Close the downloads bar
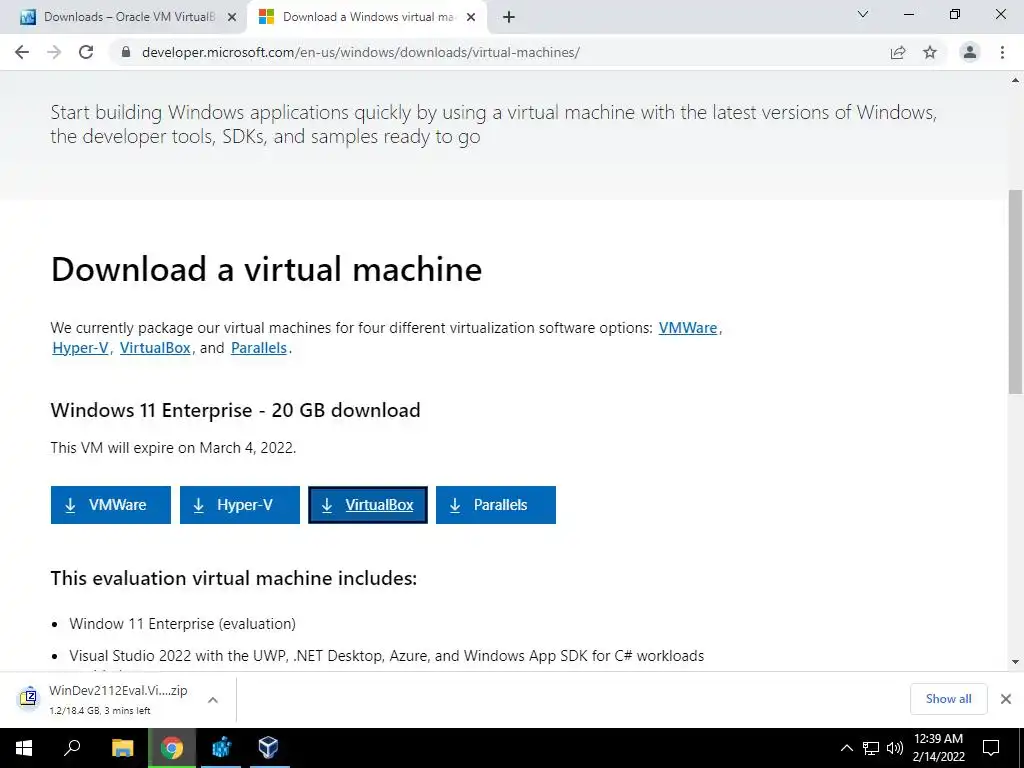Screen dimensions: 1024x768 click(x=1006, y=699)
